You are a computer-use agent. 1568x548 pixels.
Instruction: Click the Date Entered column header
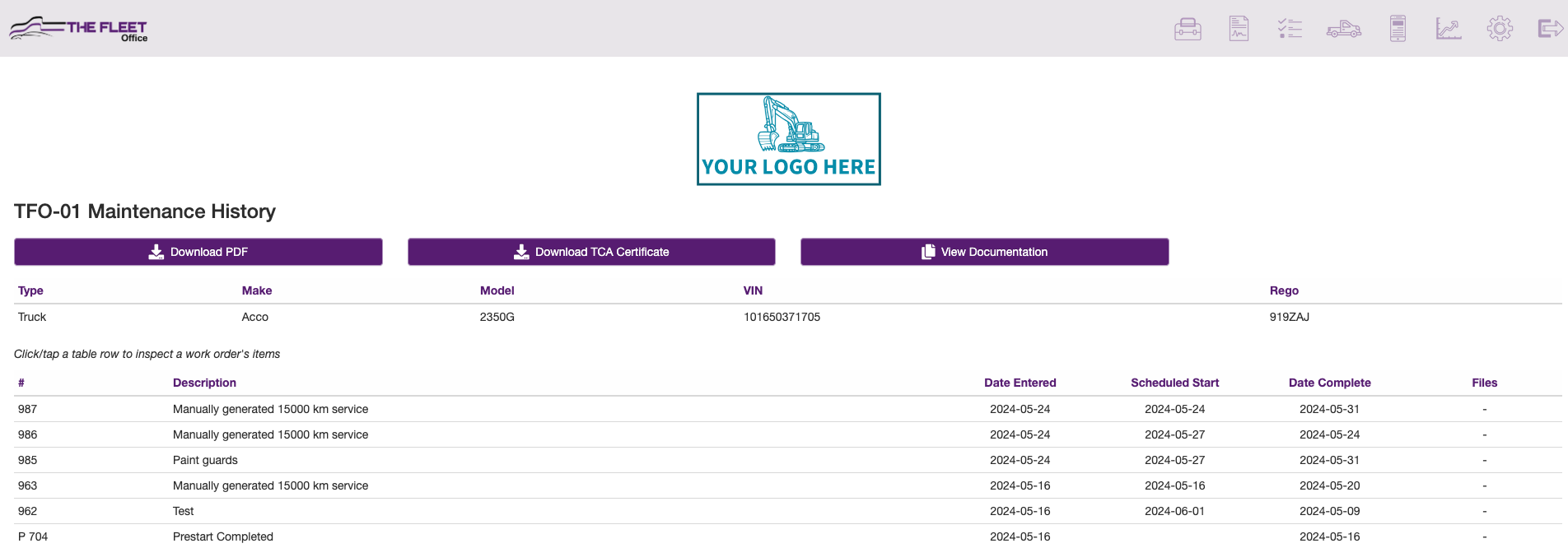[1020, 383]
